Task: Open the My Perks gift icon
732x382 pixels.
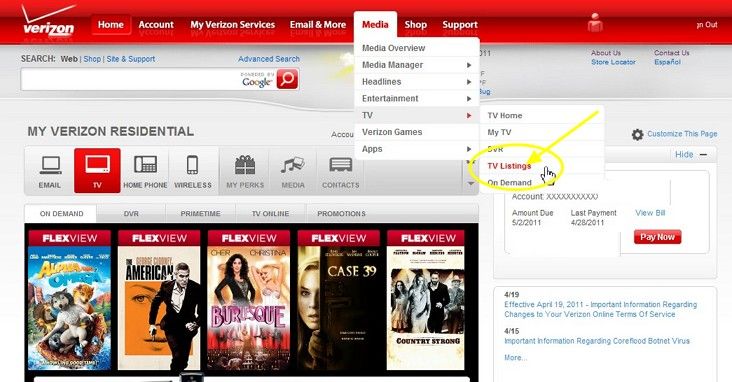Action: (x=245, y=171)
